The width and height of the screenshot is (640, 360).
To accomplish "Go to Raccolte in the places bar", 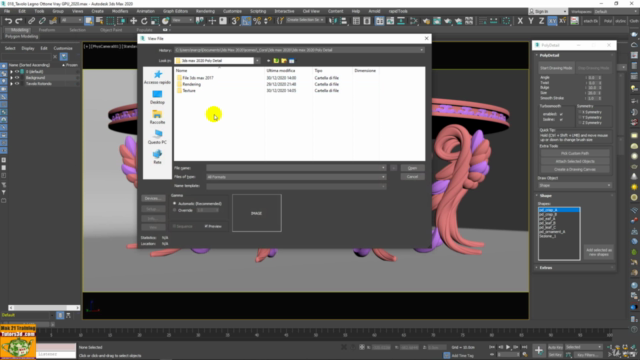I will tap(157, 117).
